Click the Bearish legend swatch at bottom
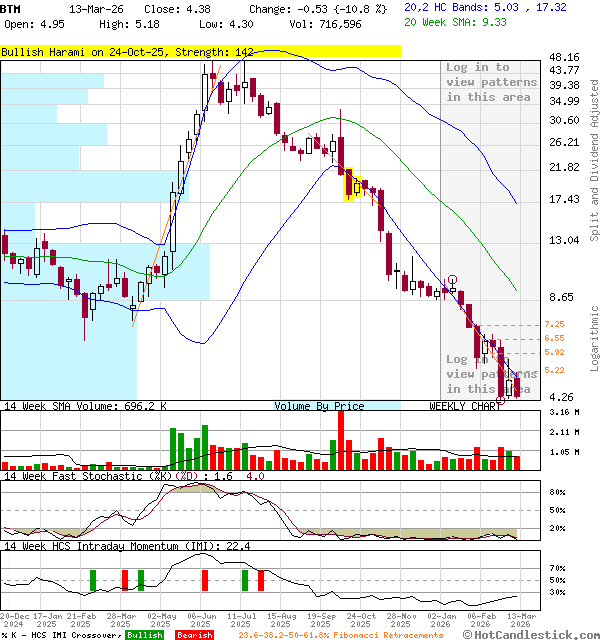The image size is (600, 640). (192, 635)
